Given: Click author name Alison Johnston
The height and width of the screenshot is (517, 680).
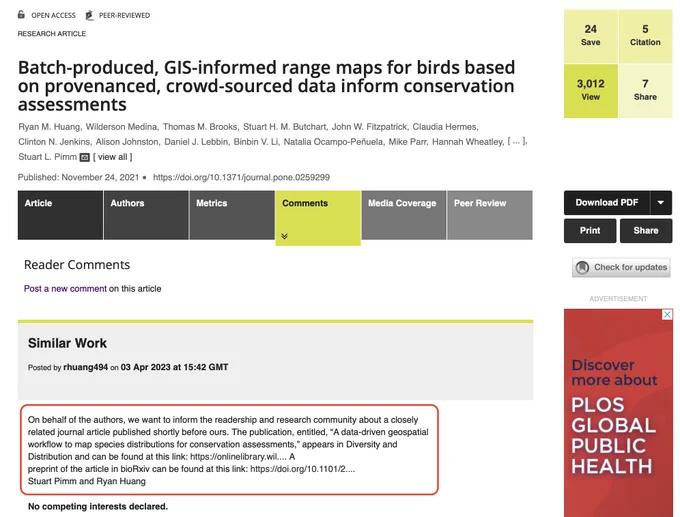Looking at the screenshot, I should coord(127,142).
